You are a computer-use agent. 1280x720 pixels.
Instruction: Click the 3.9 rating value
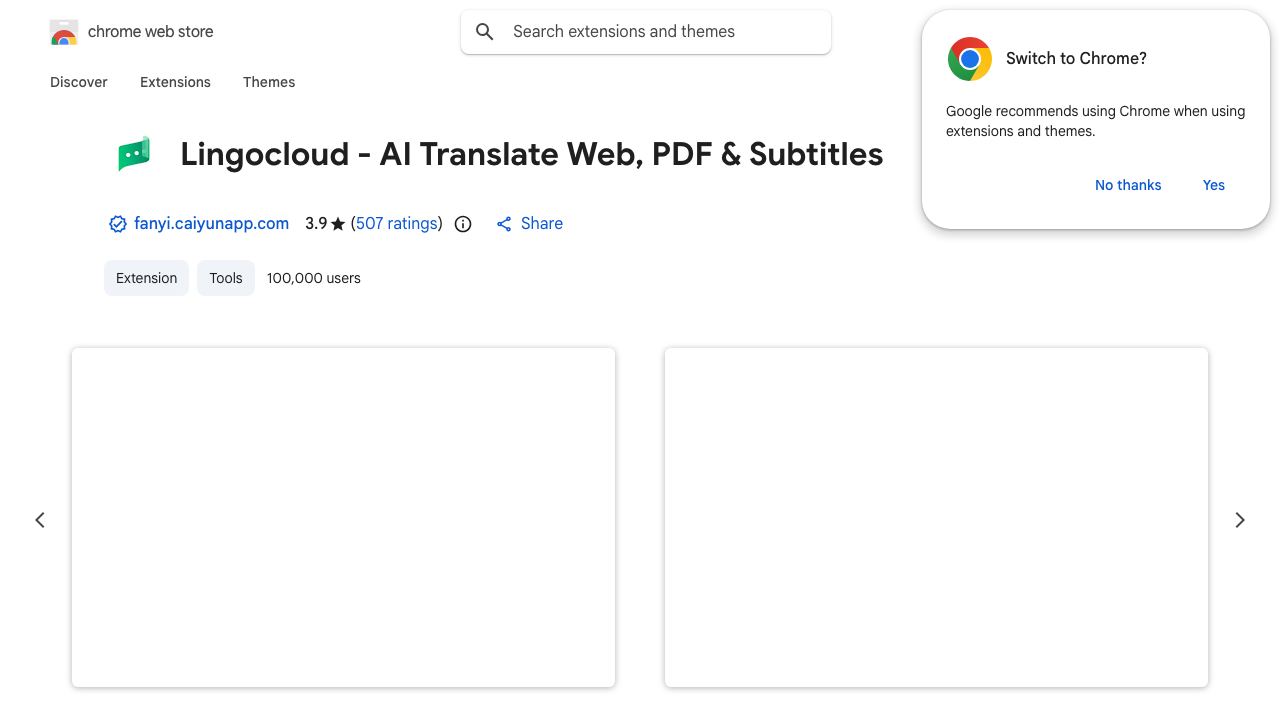coord(316,224)
